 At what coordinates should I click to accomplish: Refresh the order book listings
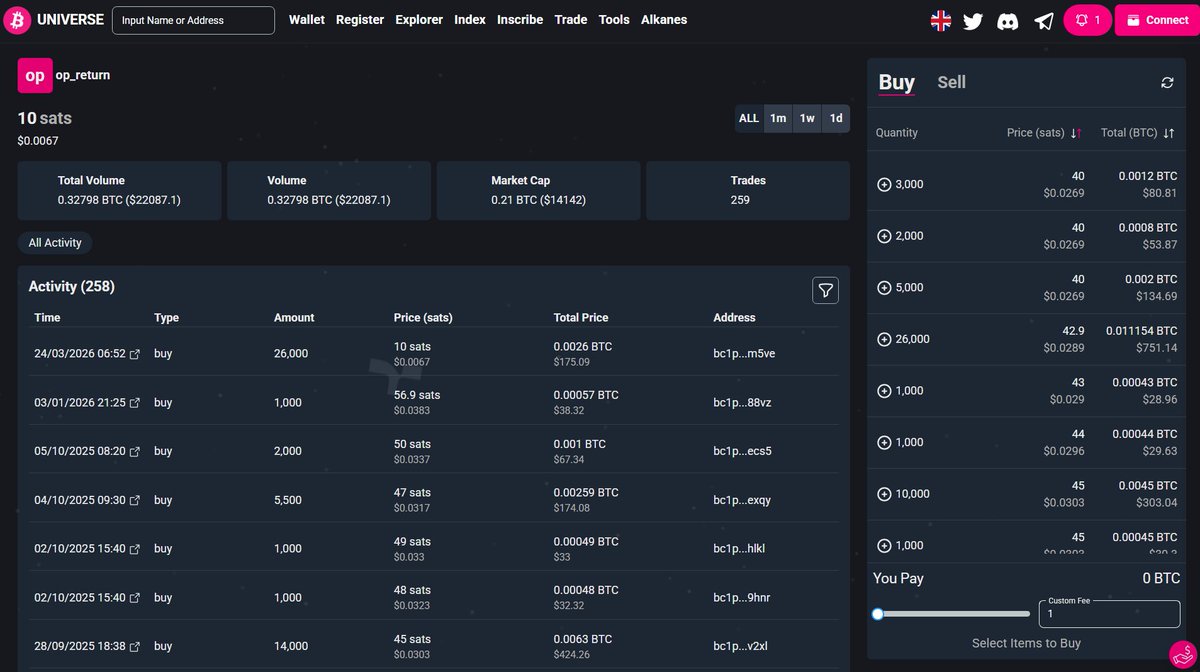click(x=1167, y=83)
